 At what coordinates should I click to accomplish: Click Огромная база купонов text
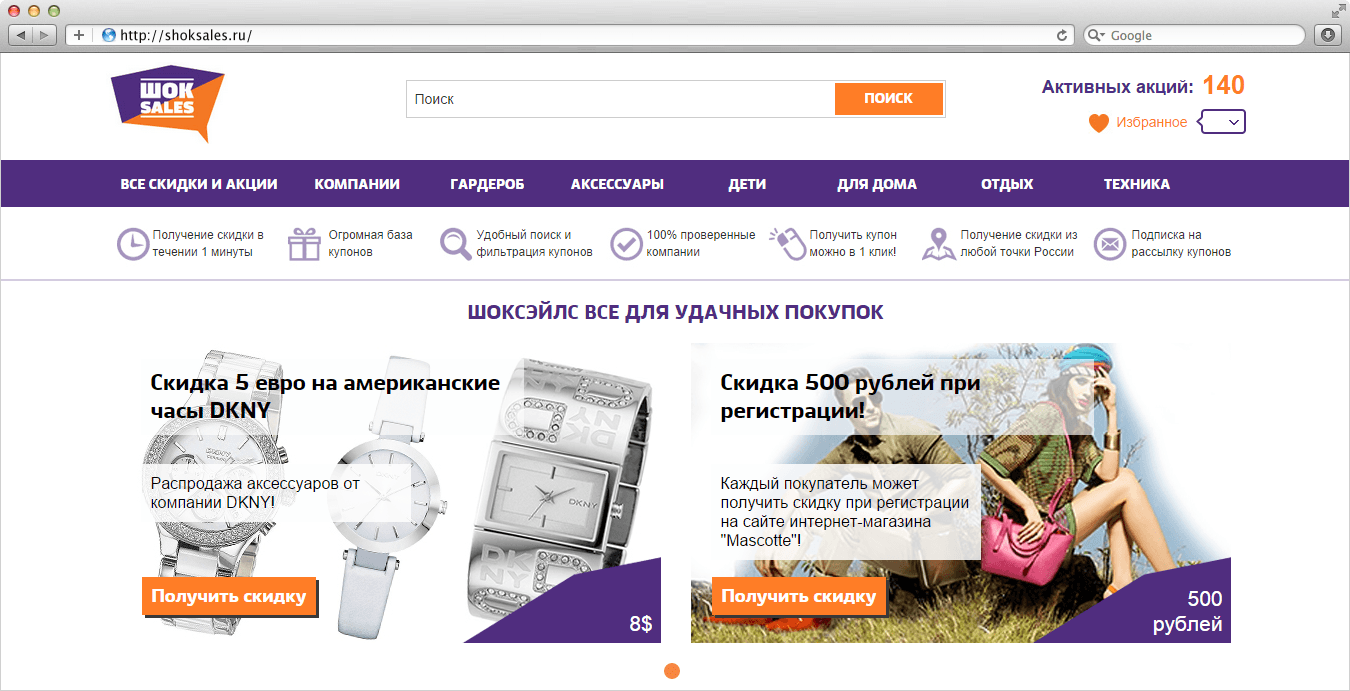[x=370, y=243]
